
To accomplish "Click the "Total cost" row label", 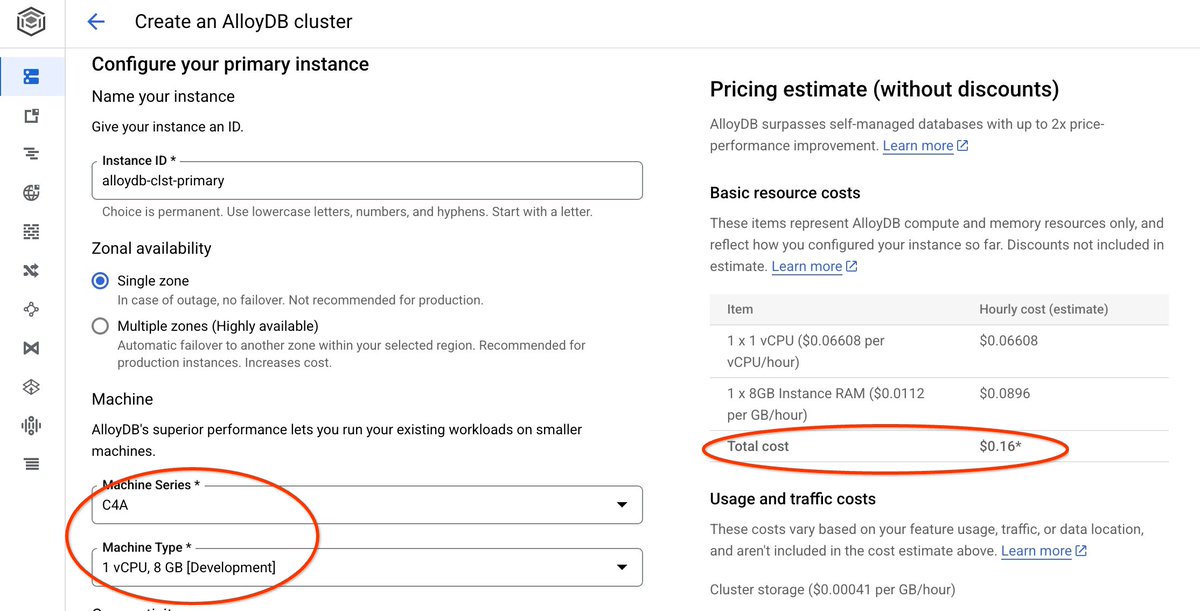I will [758, 446].
